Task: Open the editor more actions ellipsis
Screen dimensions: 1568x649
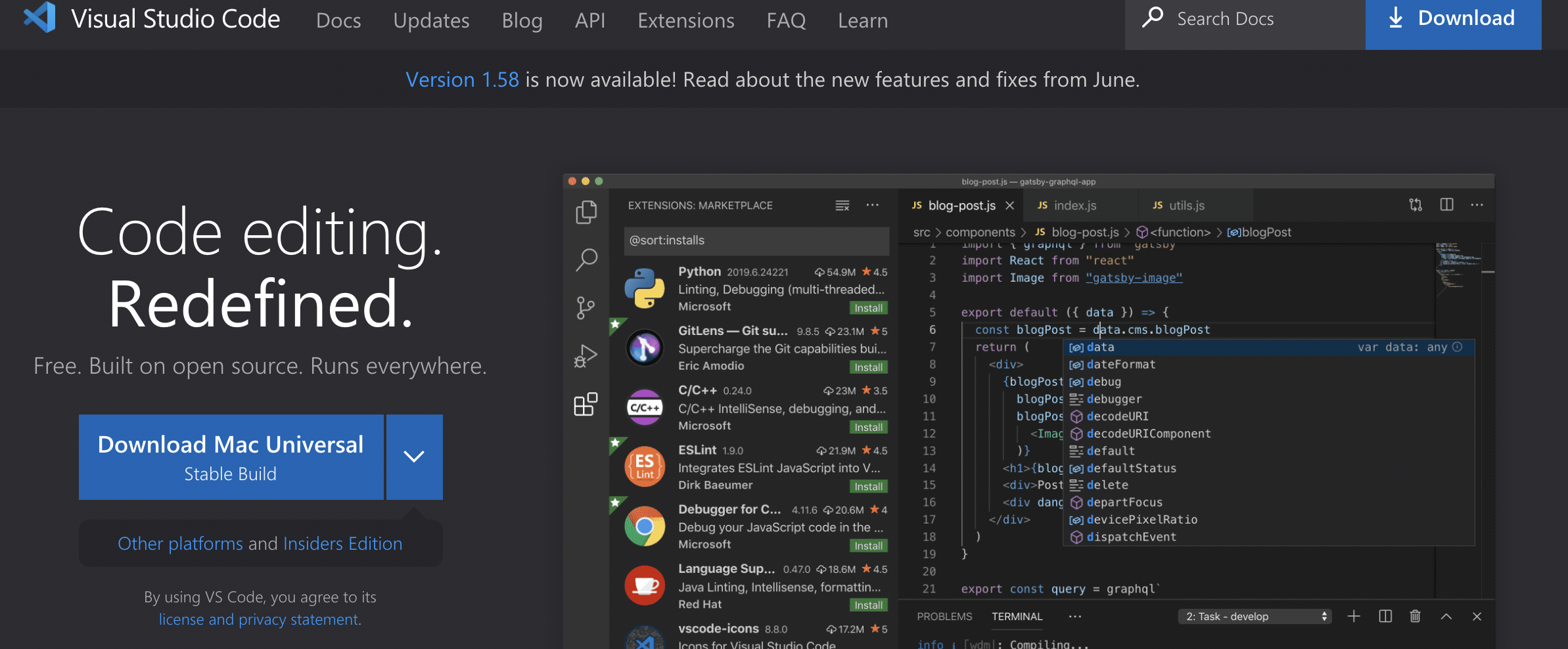Action: (x=1477, y=205)
